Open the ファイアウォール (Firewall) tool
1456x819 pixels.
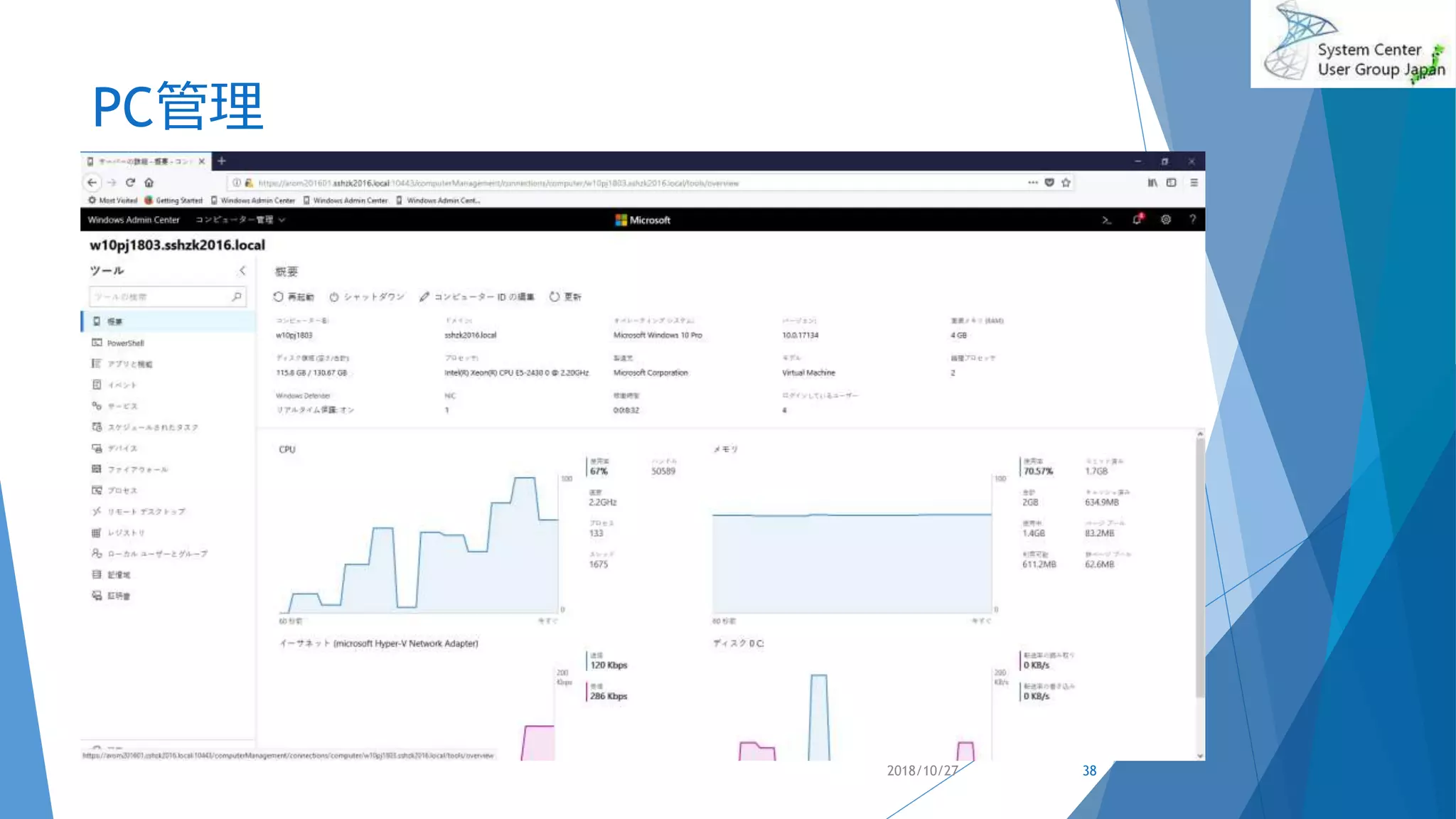(137, 470)
